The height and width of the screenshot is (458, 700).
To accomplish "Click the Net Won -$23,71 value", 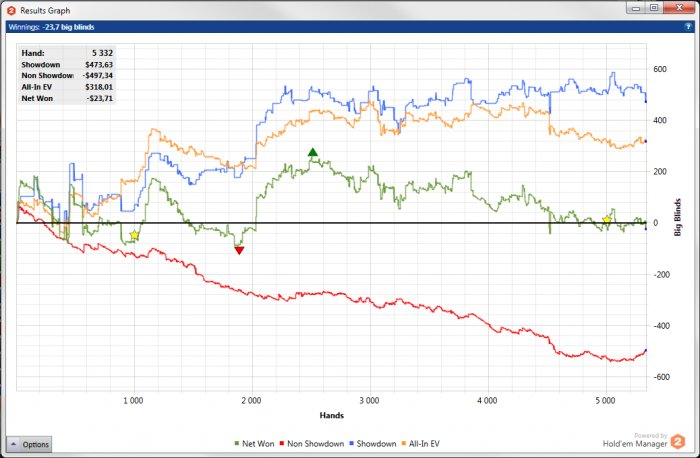I will click(100, 99).
